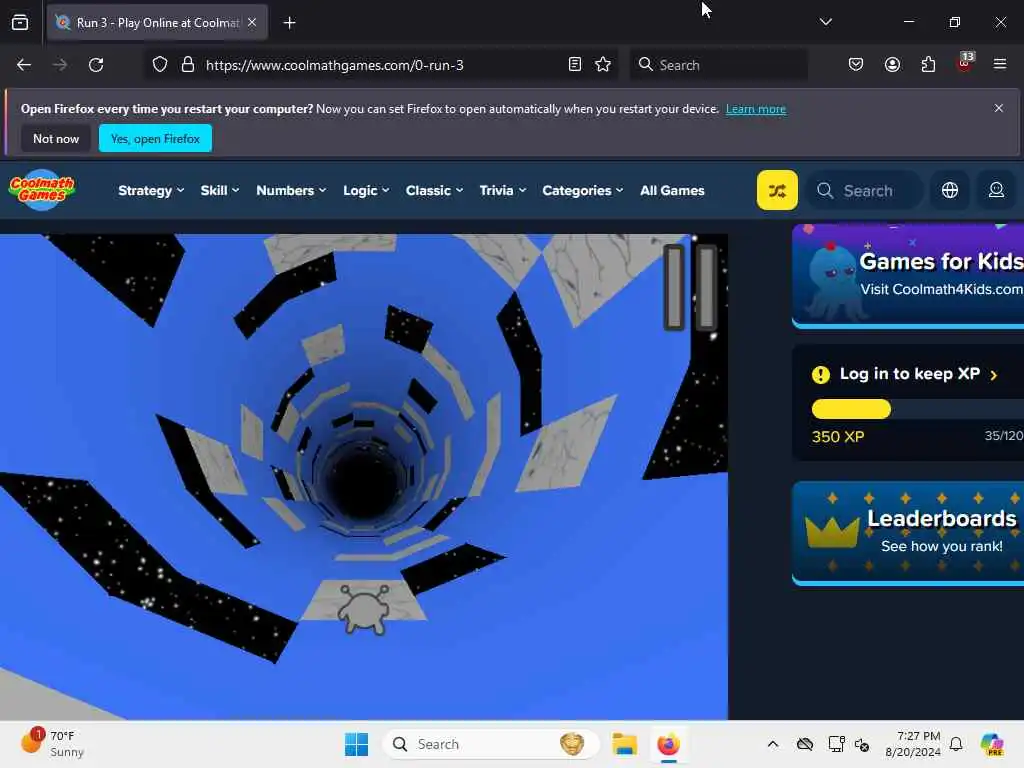
Task: Expand the Classic menu
Action: point(434,191)
